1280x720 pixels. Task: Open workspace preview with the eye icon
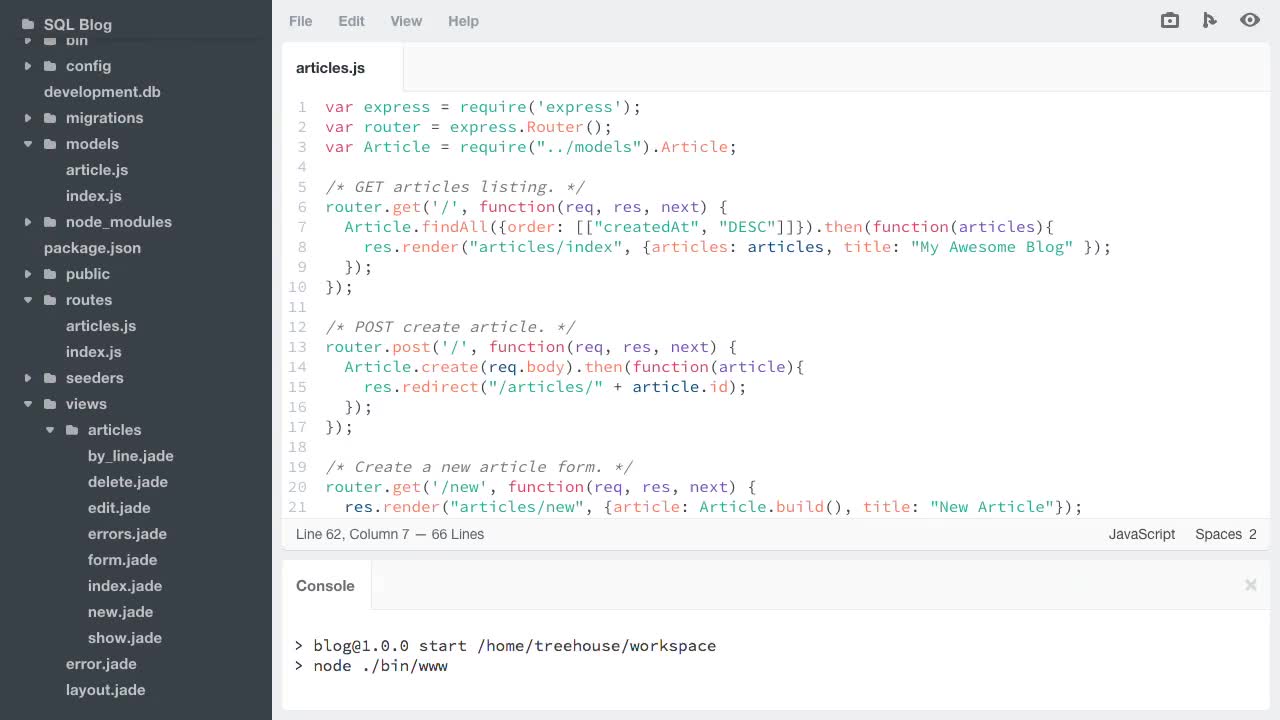pos(1250,20)
